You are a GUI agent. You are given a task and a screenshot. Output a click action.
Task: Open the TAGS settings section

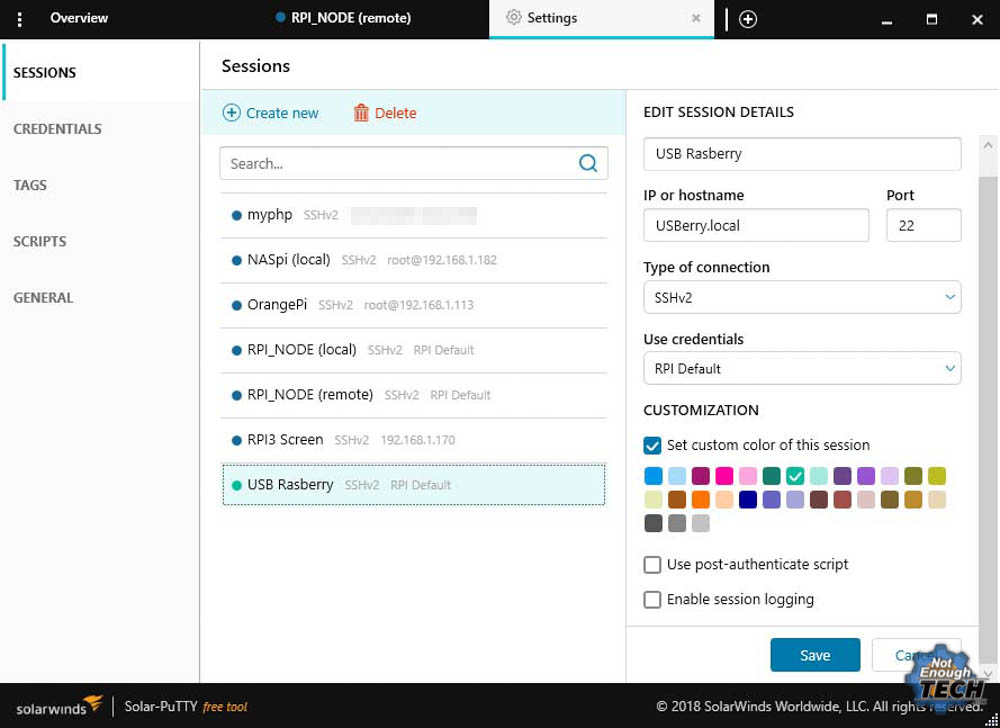tap(30, 186)
